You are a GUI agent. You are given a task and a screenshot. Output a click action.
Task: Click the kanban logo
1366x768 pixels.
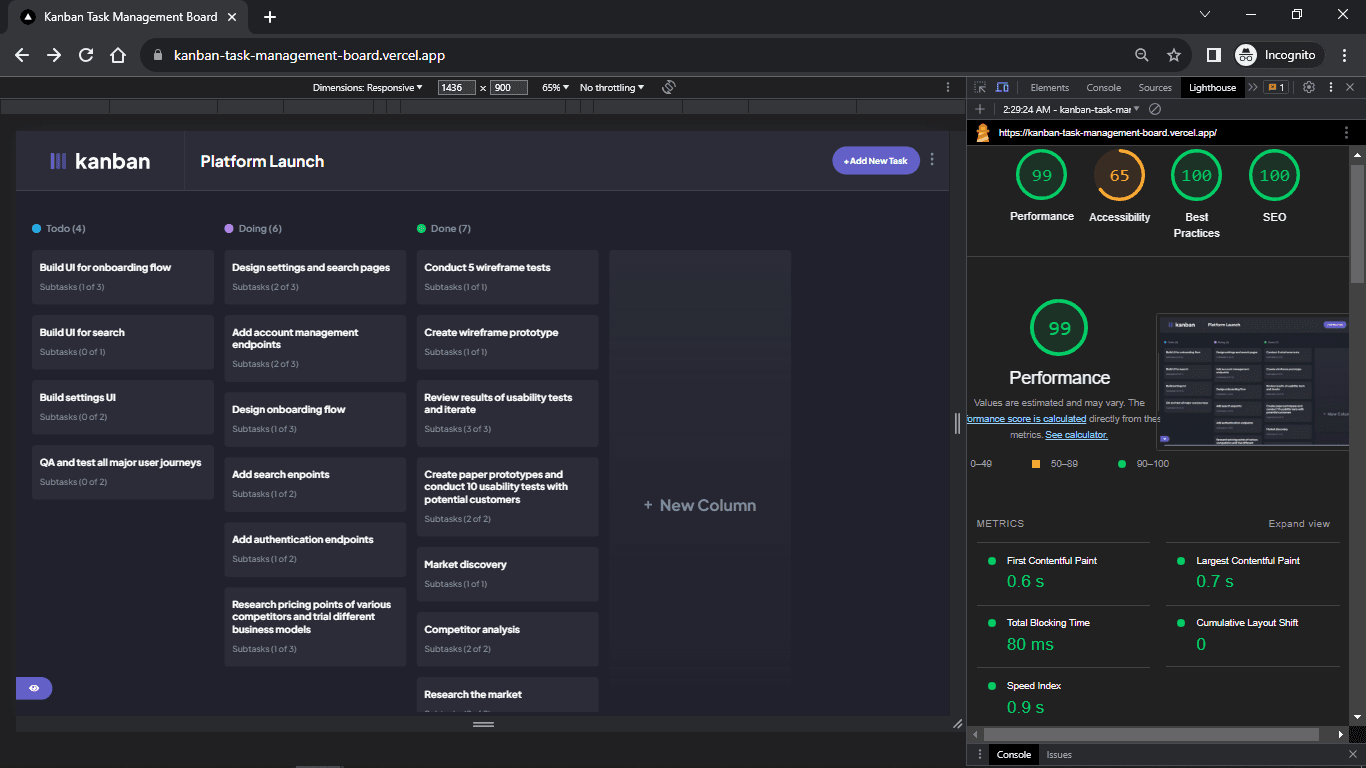point(100,161)
